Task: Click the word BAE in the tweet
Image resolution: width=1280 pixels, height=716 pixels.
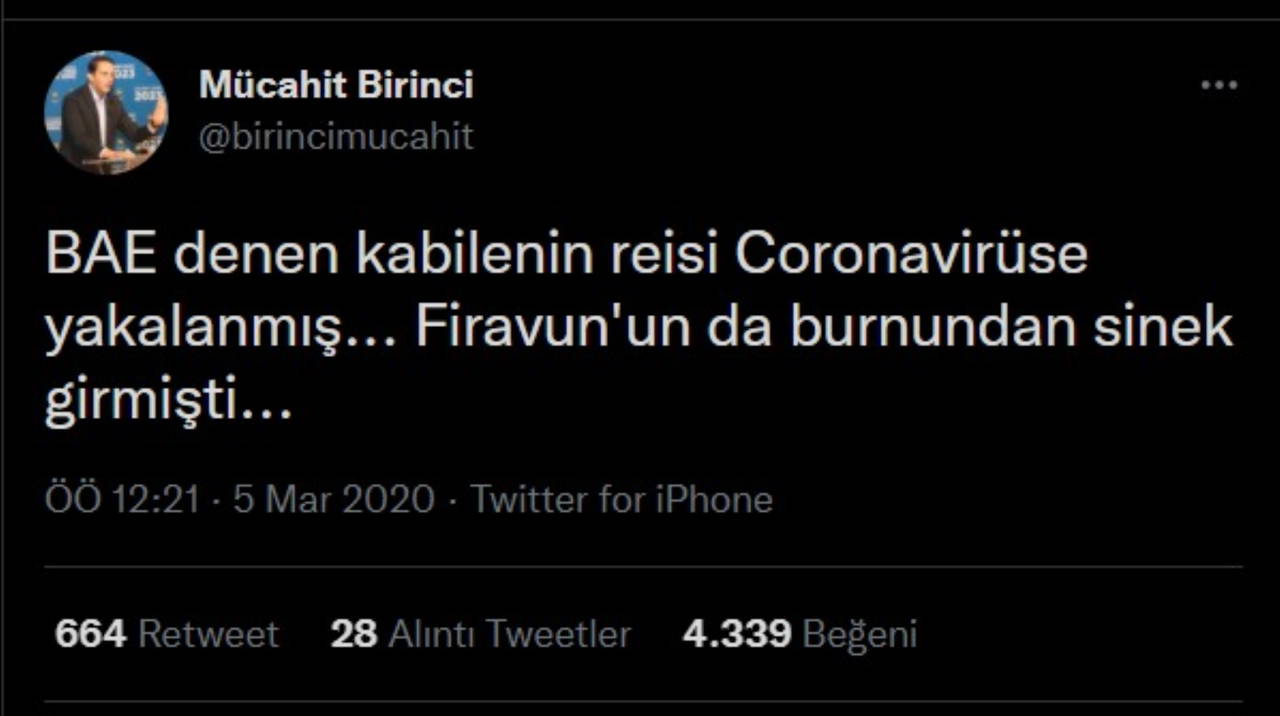Action: point(100,257)
